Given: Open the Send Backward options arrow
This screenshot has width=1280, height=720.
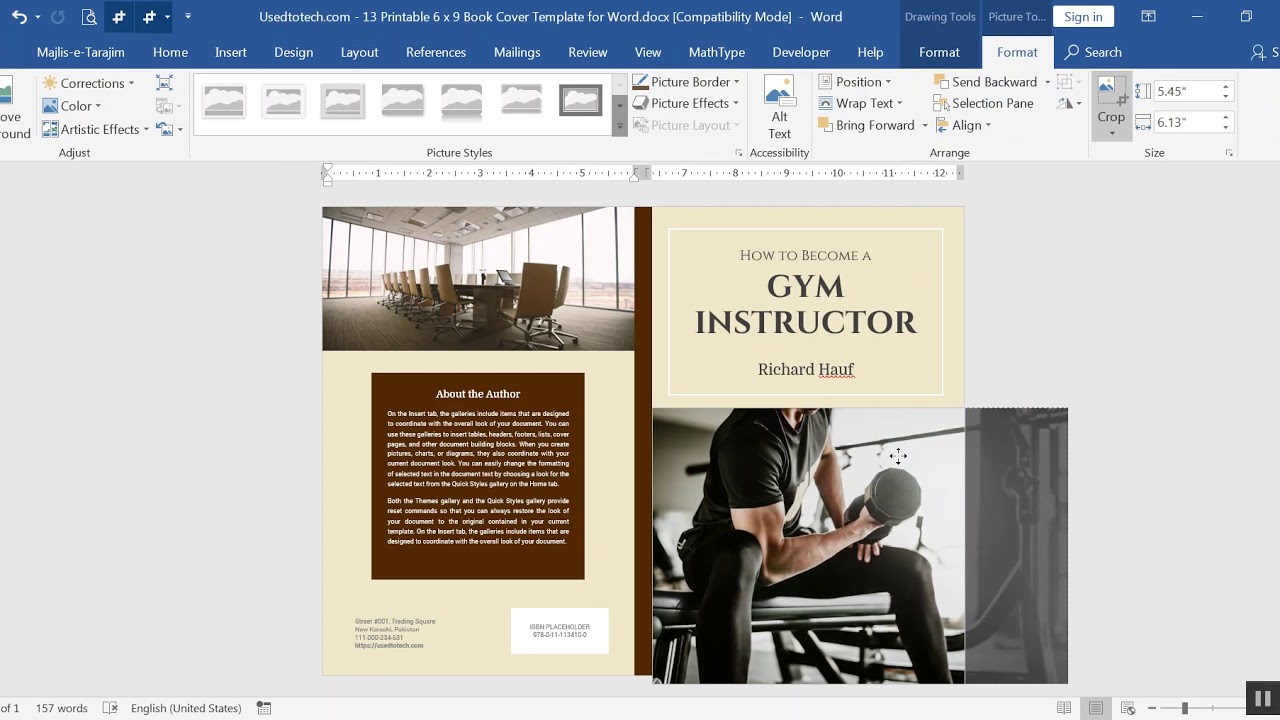Looking at the screenshot, I should [1047, 82].
